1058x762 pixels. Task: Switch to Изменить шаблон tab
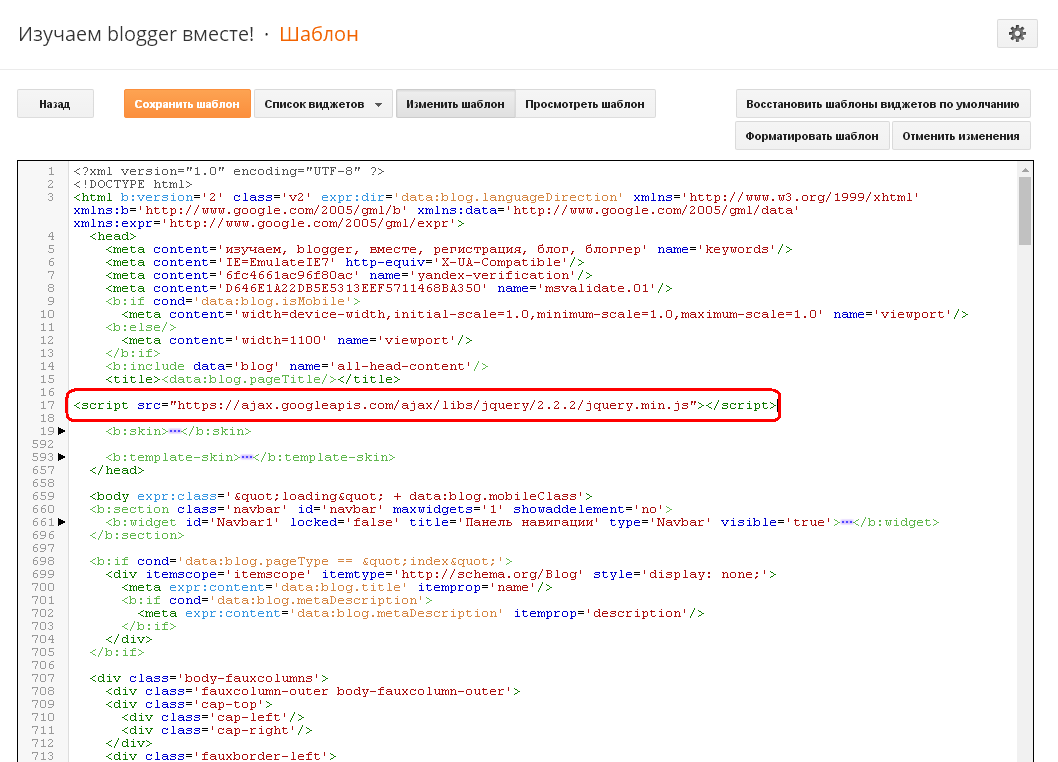455,104
